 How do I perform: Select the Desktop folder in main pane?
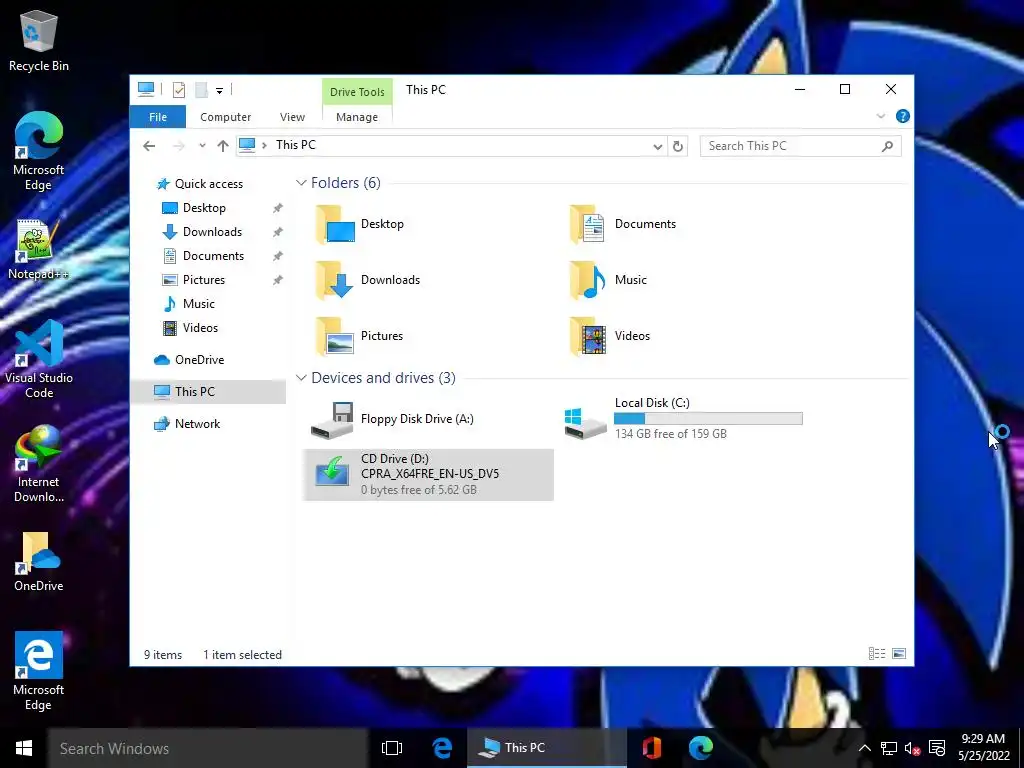[x=360, y=224]
